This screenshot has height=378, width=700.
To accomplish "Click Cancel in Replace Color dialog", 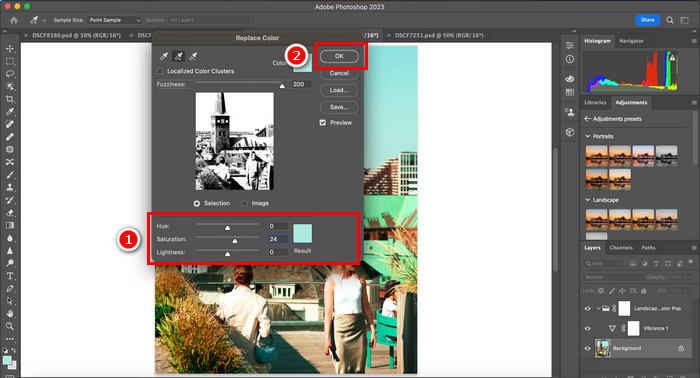I will click(339, 73).
